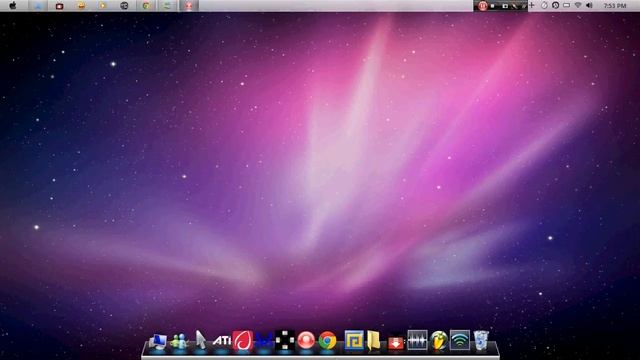
Task: Launch FL Studio from the dock
Action: click(x=439, y=341)
